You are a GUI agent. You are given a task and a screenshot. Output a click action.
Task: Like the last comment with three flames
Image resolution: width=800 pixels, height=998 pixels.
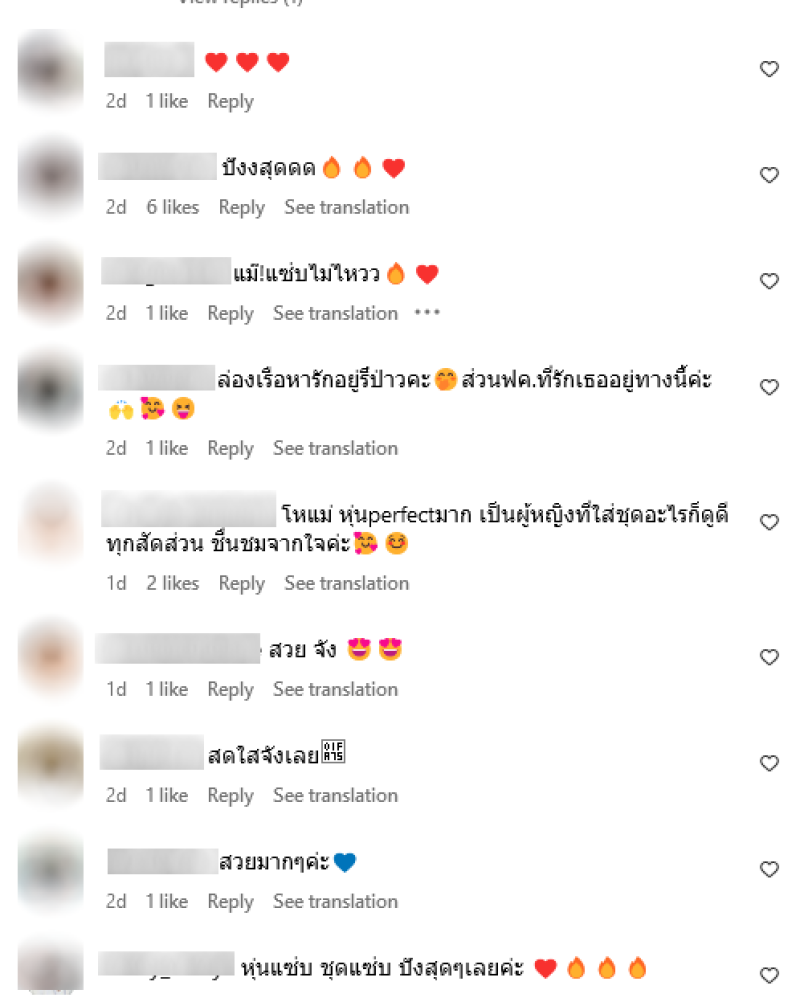point(769,975)
